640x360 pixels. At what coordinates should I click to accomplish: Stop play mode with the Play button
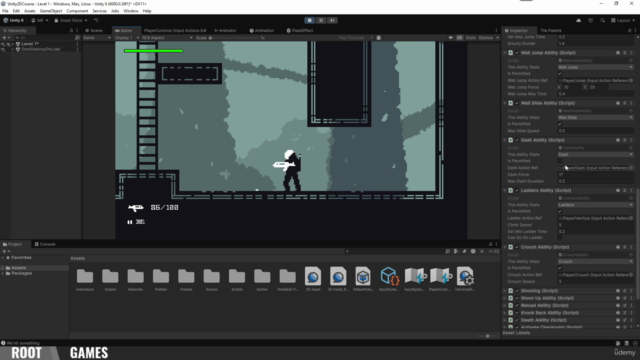point(309,20)
